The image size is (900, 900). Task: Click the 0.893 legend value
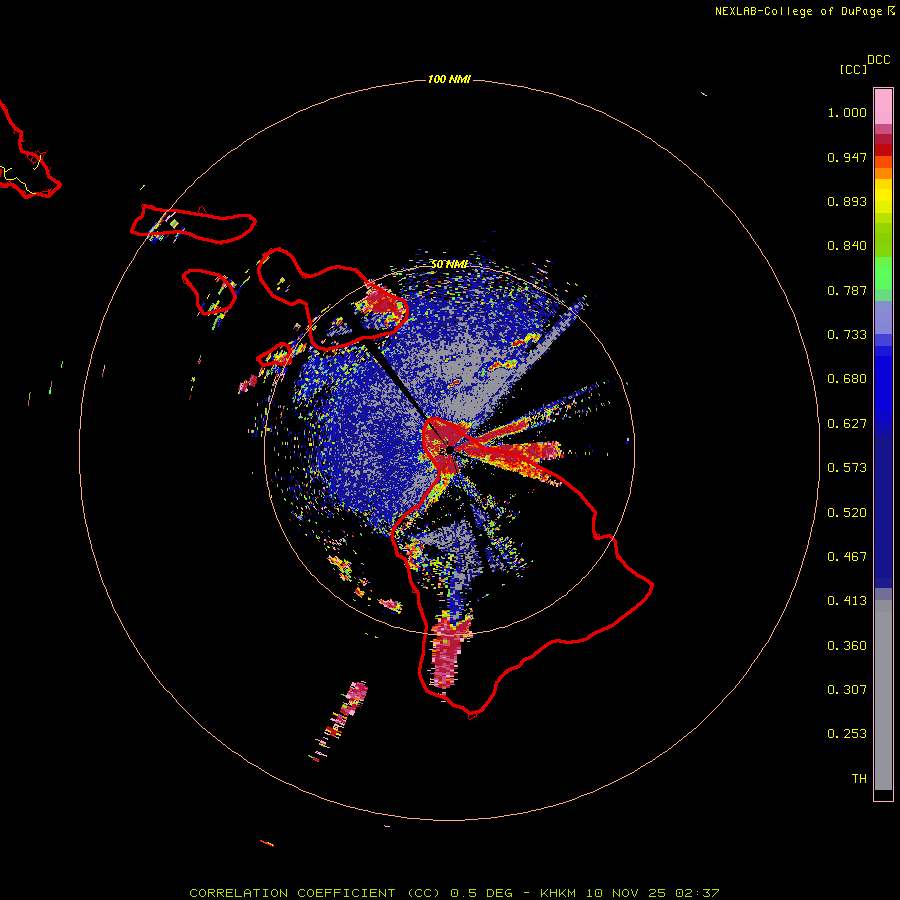coord(847,201)
